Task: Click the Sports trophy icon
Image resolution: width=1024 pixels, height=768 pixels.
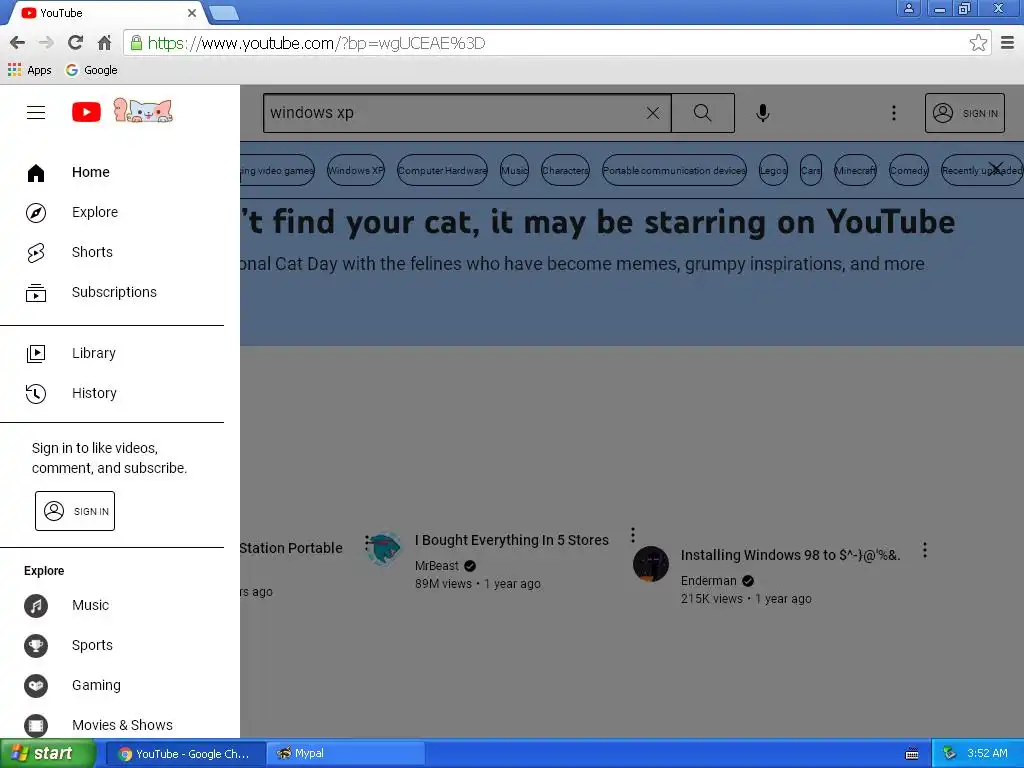Action: [36, 645]
